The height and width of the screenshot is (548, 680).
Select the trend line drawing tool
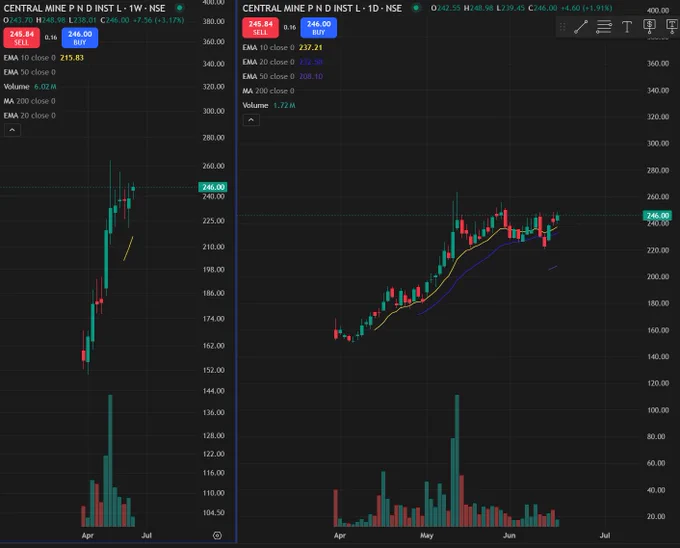coord(581,27)
